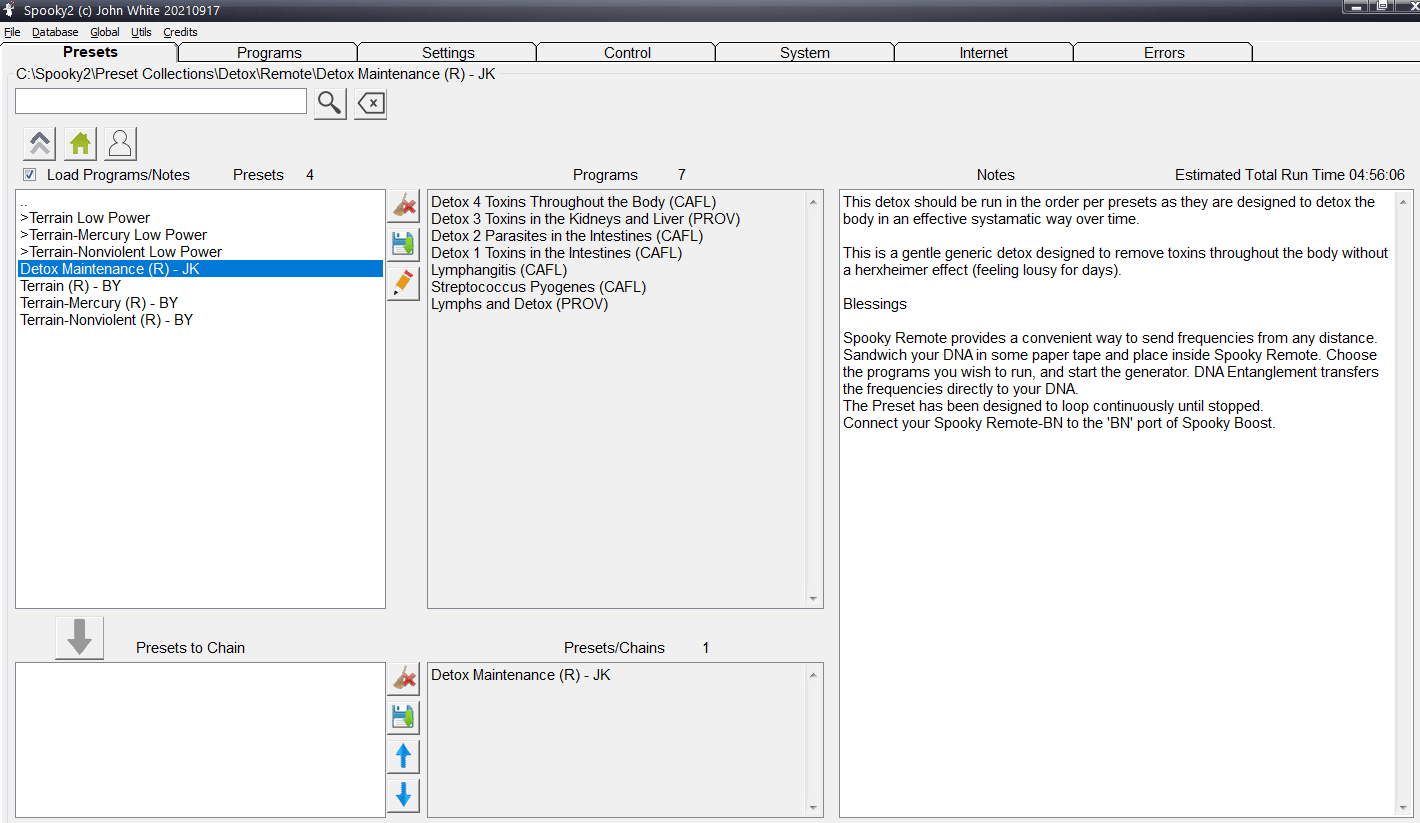Select Detox 4 Toxins Throughout the Body program
The image size is (1420, 823).
click(x=574, y=202)
